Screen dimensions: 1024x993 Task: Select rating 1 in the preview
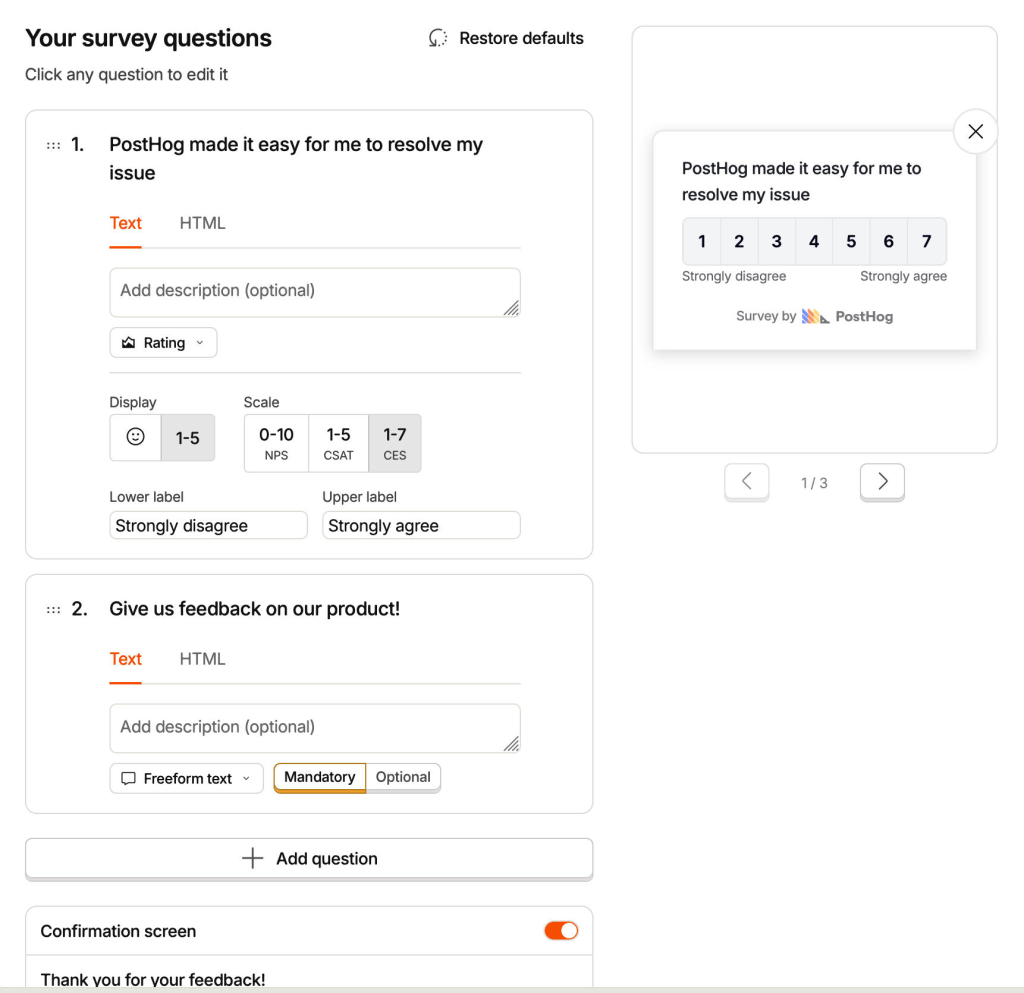click(x=702, y=242)
